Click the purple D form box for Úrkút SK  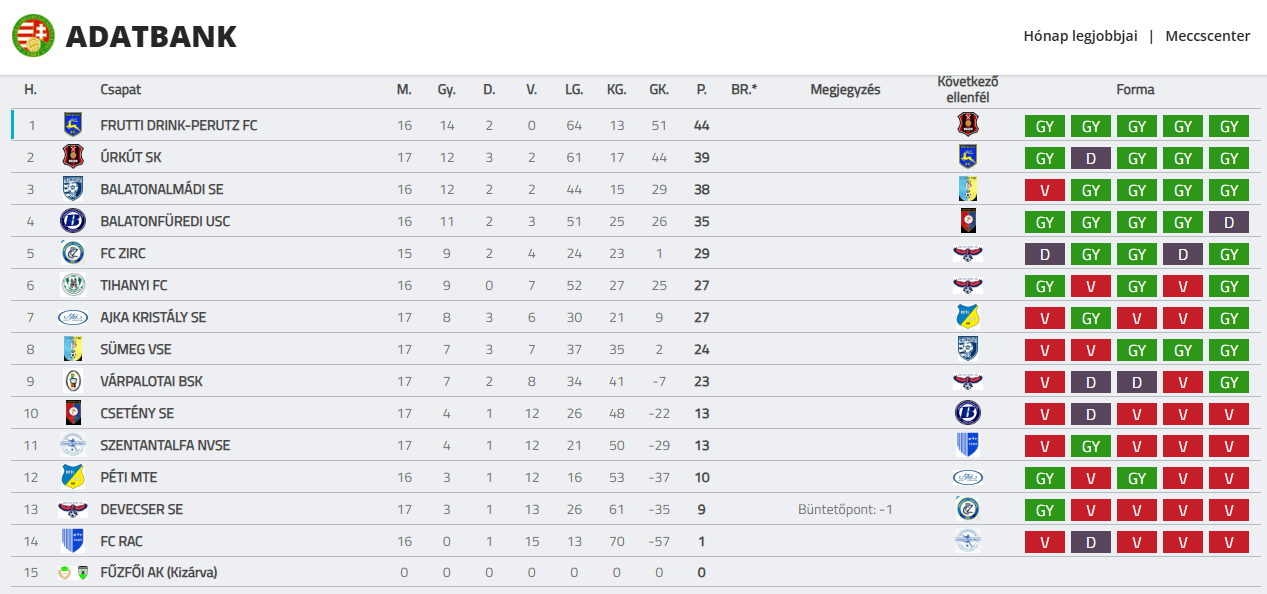pyautogui.click(x=1090, y=158)
